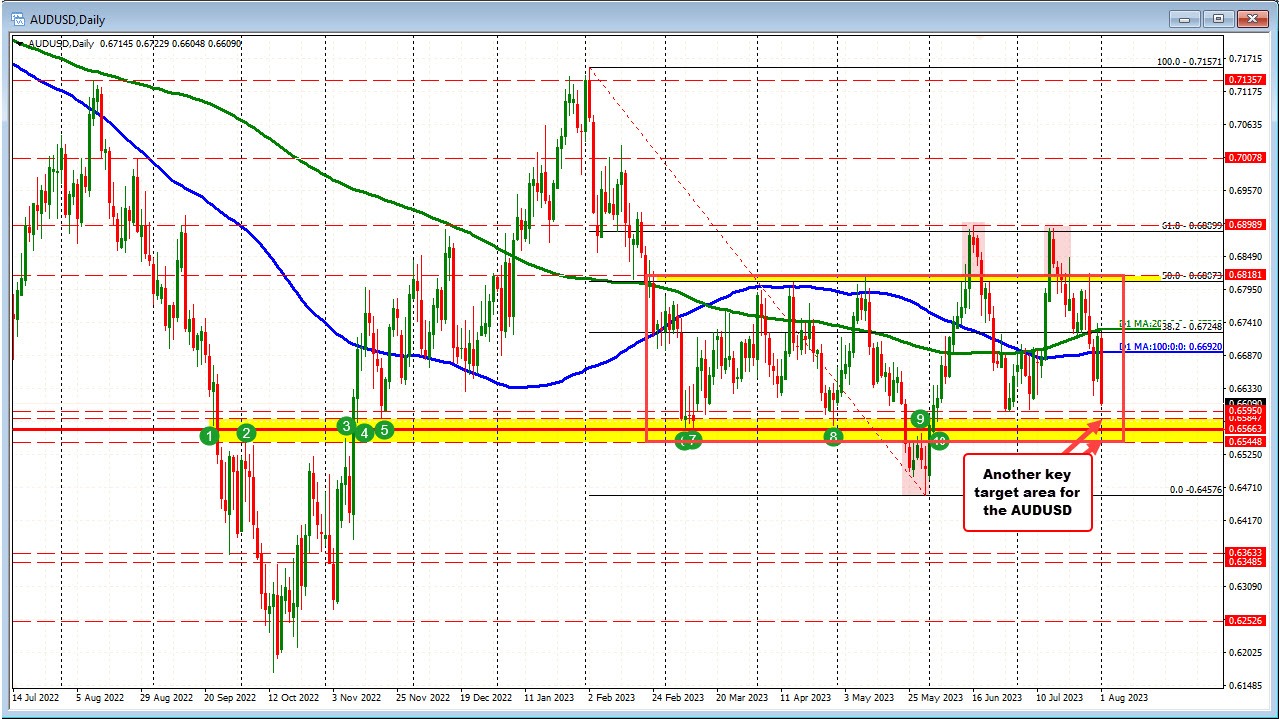The height and width of the screenshot is (719, 1279).
Task: Click the blue D1 MA:100 0.66920 label
Action: 1170,347
